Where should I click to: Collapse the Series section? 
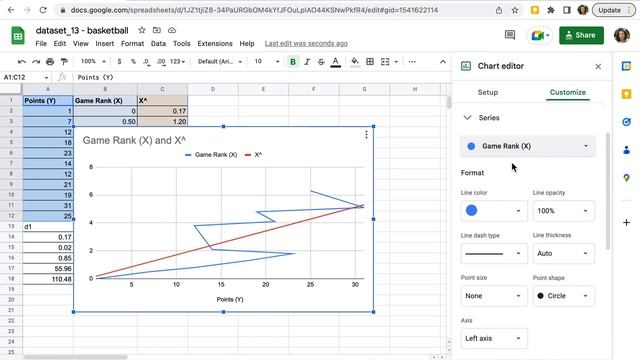tap(467, 118)
